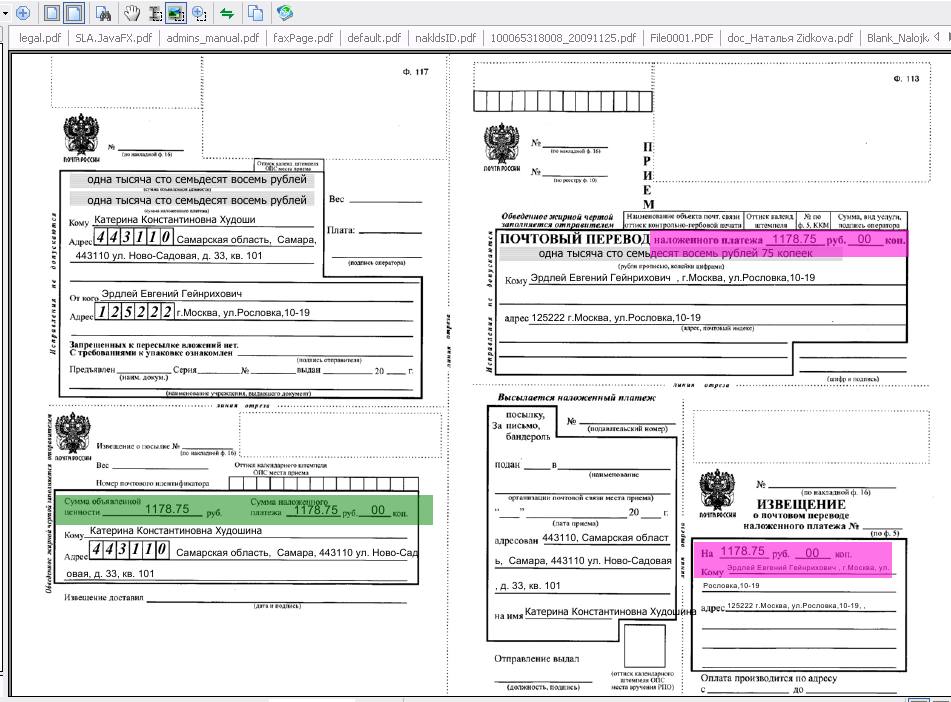The height and width of the screenshot is (702, 951).
Task: Click the zoom in plus icon
Action: (x=22, y=13)
